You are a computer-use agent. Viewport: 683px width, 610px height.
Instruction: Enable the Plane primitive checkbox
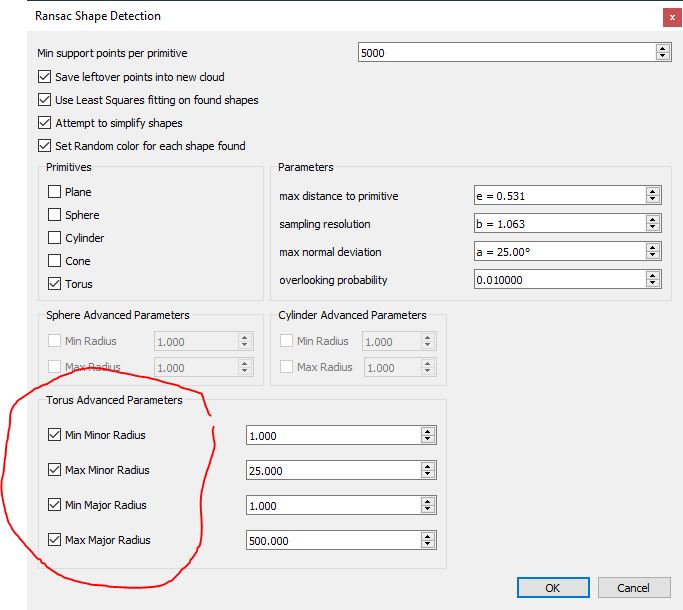[x=54, y=192]
